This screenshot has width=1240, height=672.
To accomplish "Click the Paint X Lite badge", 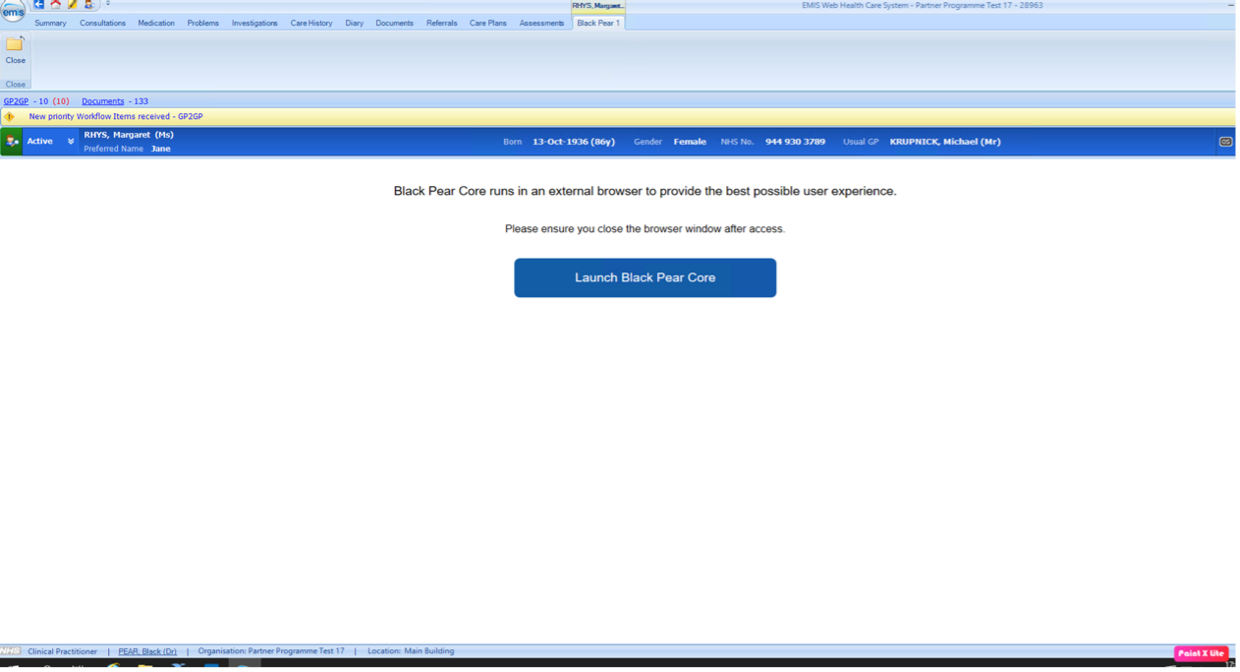I will [1201, 653].
